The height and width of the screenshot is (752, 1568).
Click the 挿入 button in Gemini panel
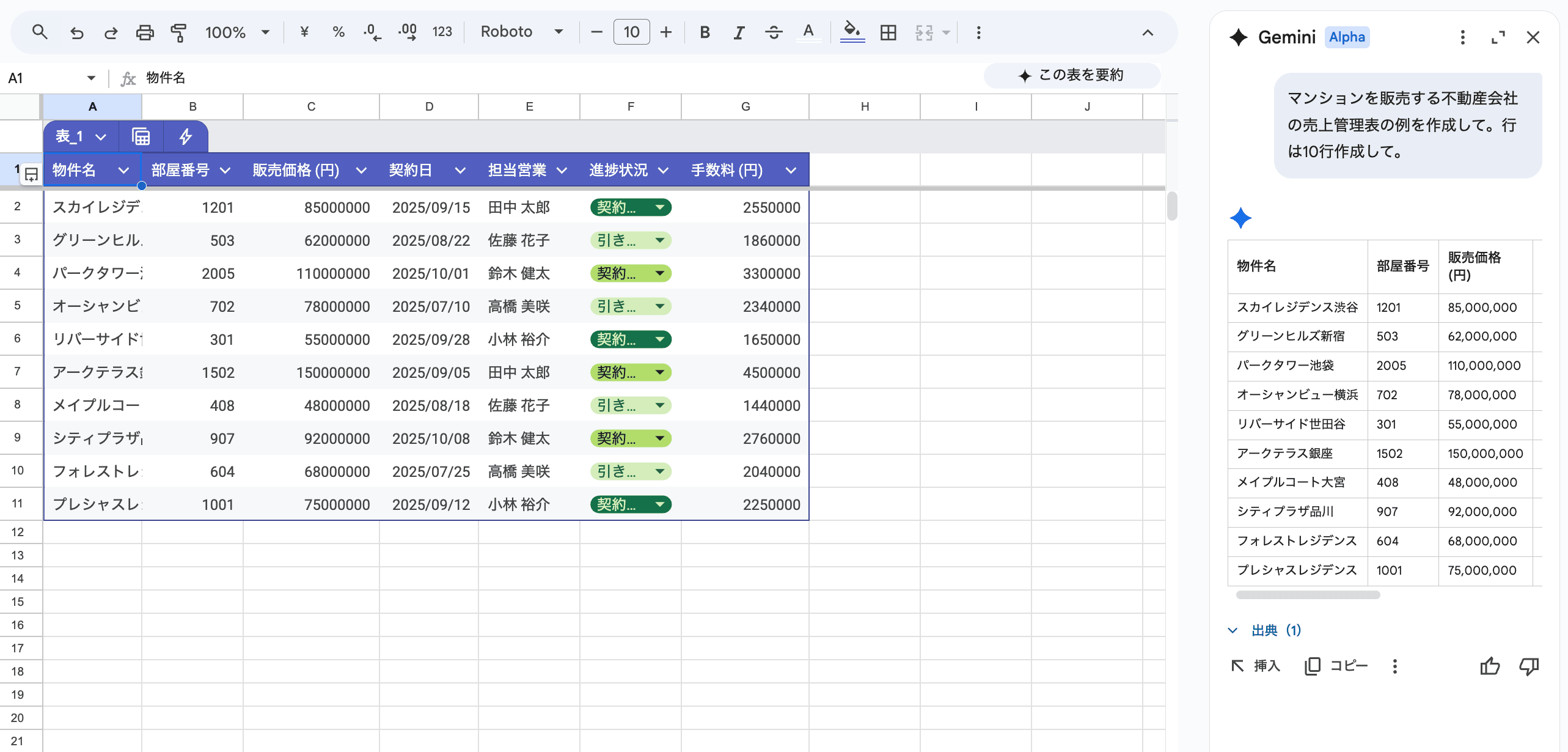pos(1256,666)
